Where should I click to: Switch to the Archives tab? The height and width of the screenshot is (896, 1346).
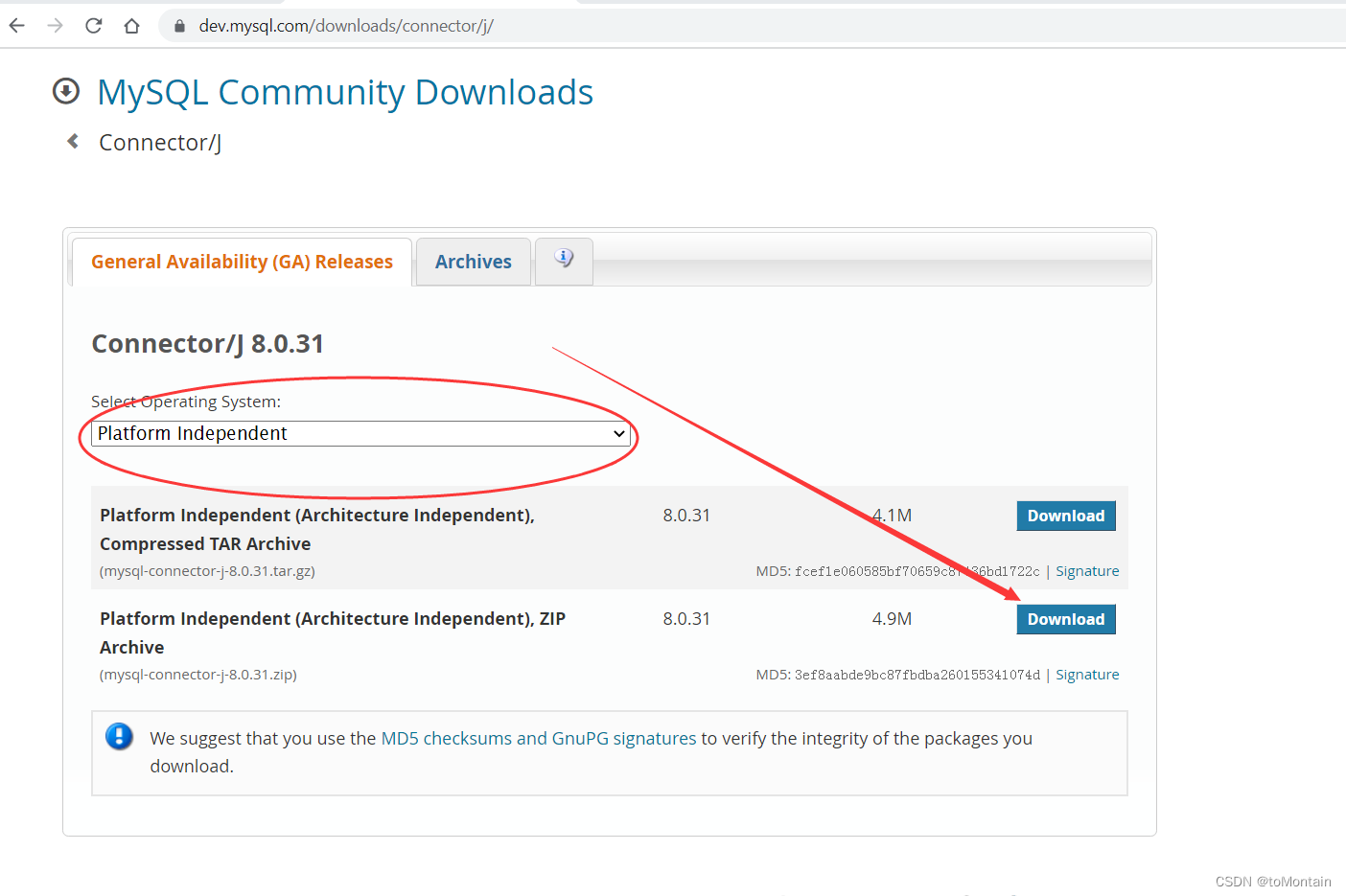474,262
